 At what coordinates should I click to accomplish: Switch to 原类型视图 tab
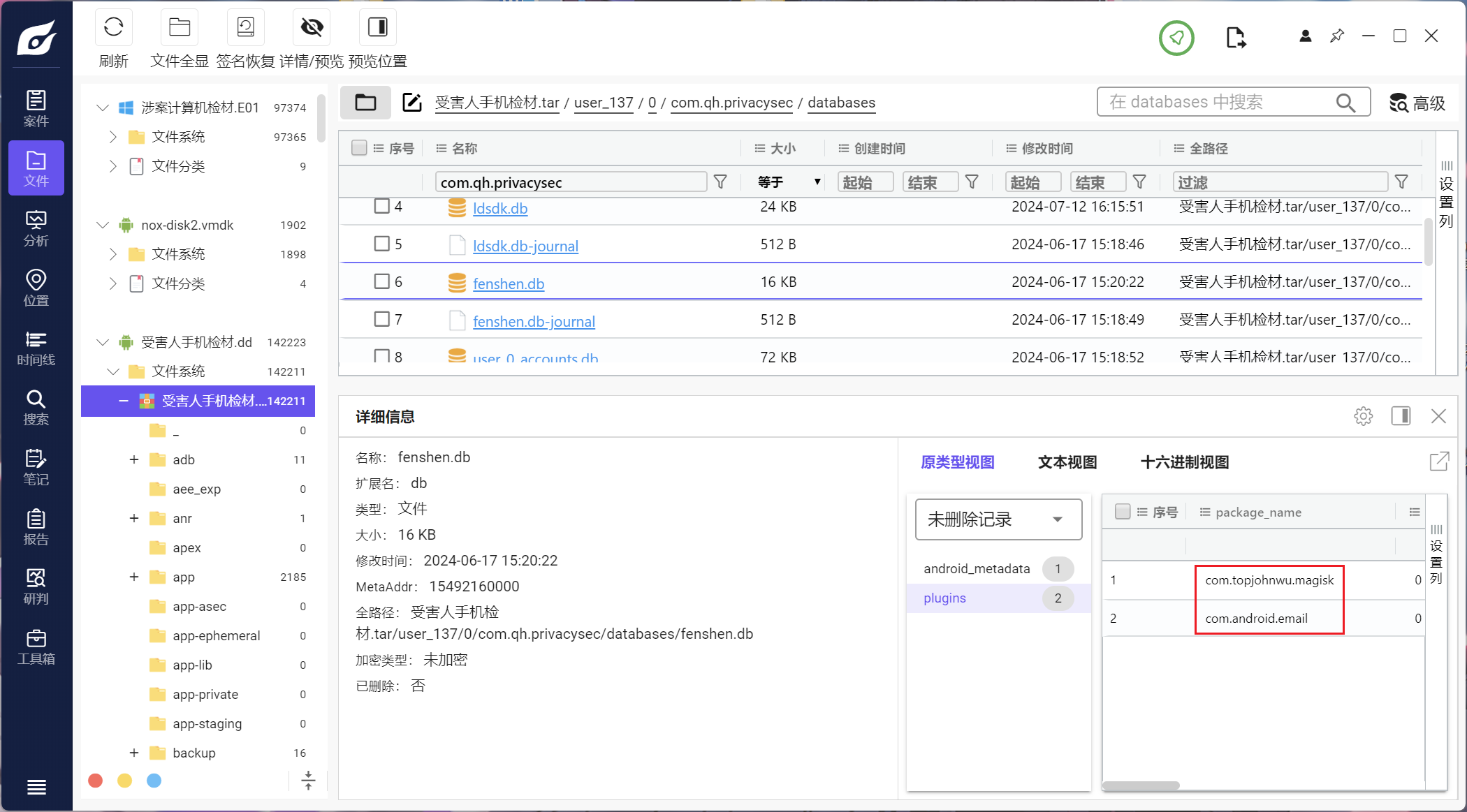click(x=958, y=462)
